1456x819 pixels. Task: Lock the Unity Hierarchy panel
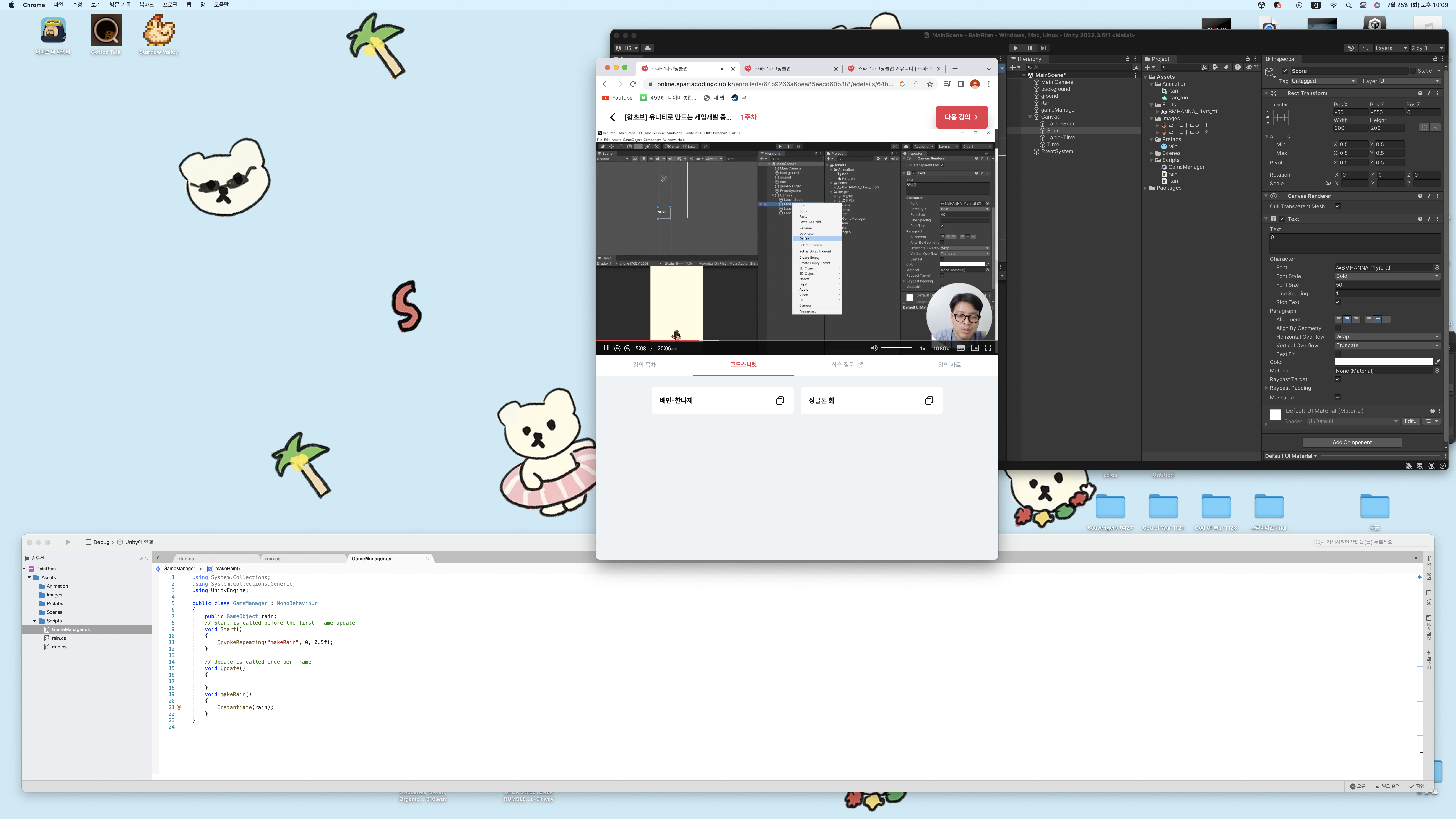1128,59
